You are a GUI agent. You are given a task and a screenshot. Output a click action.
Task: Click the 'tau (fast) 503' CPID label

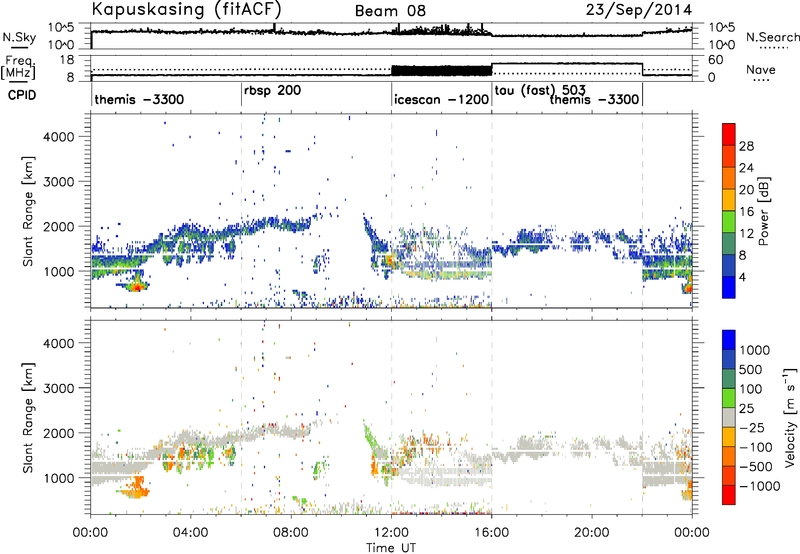(540, 91)
